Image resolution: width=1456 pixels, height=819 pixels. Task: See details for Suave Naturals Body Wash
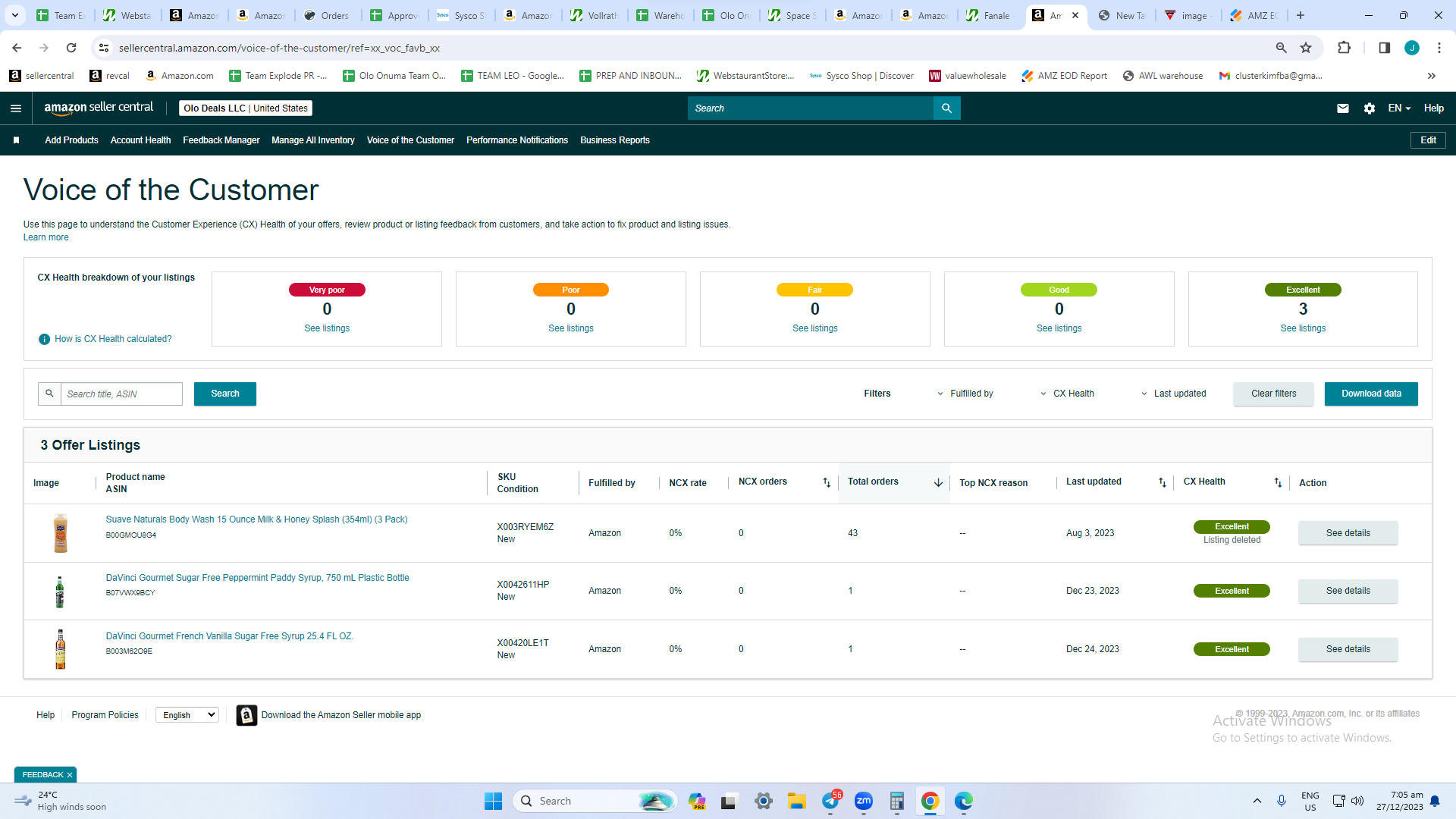coord(1348,533)
